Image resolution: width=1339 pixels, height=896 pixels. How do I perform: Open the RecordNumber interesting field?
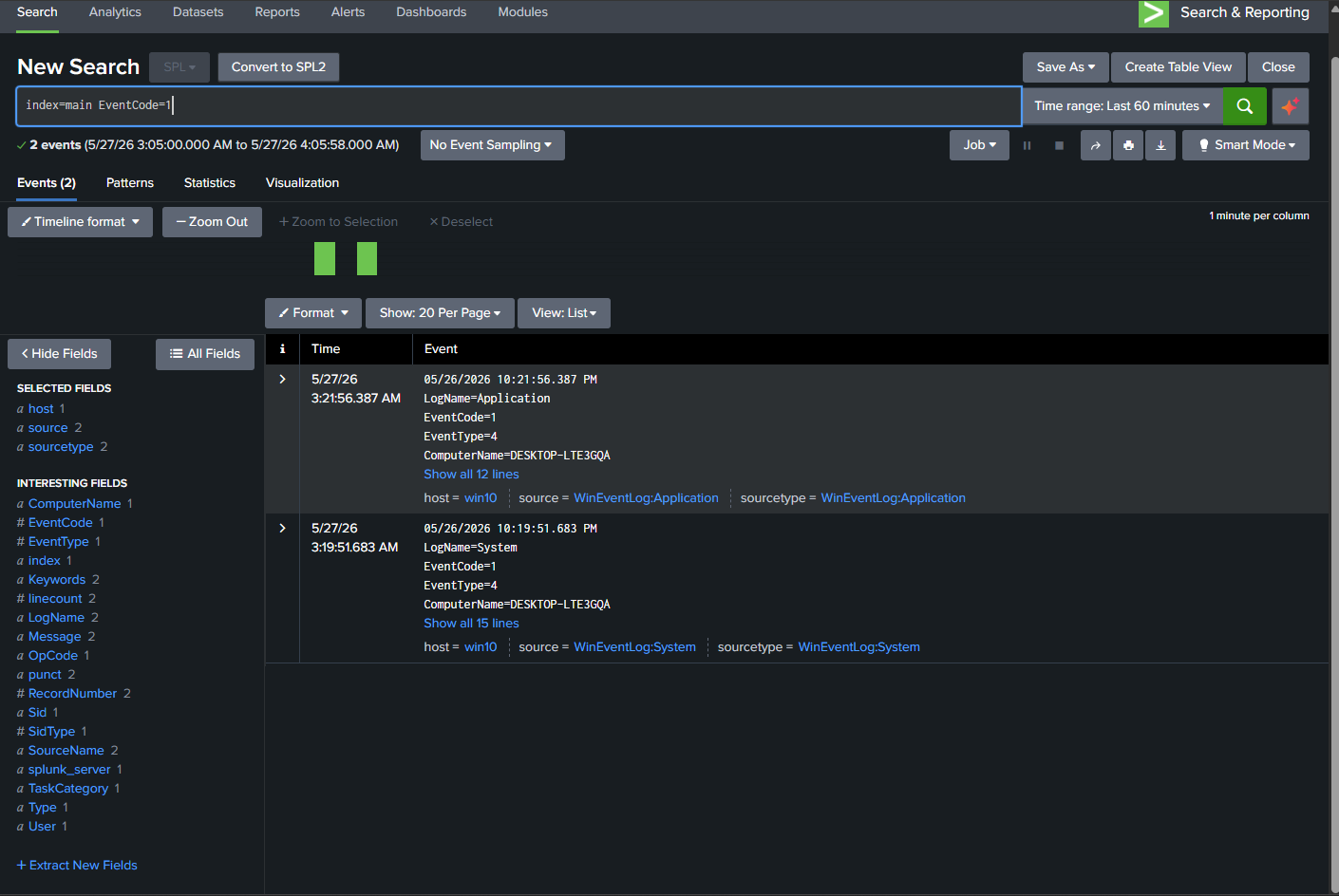(x=72, y=694)
